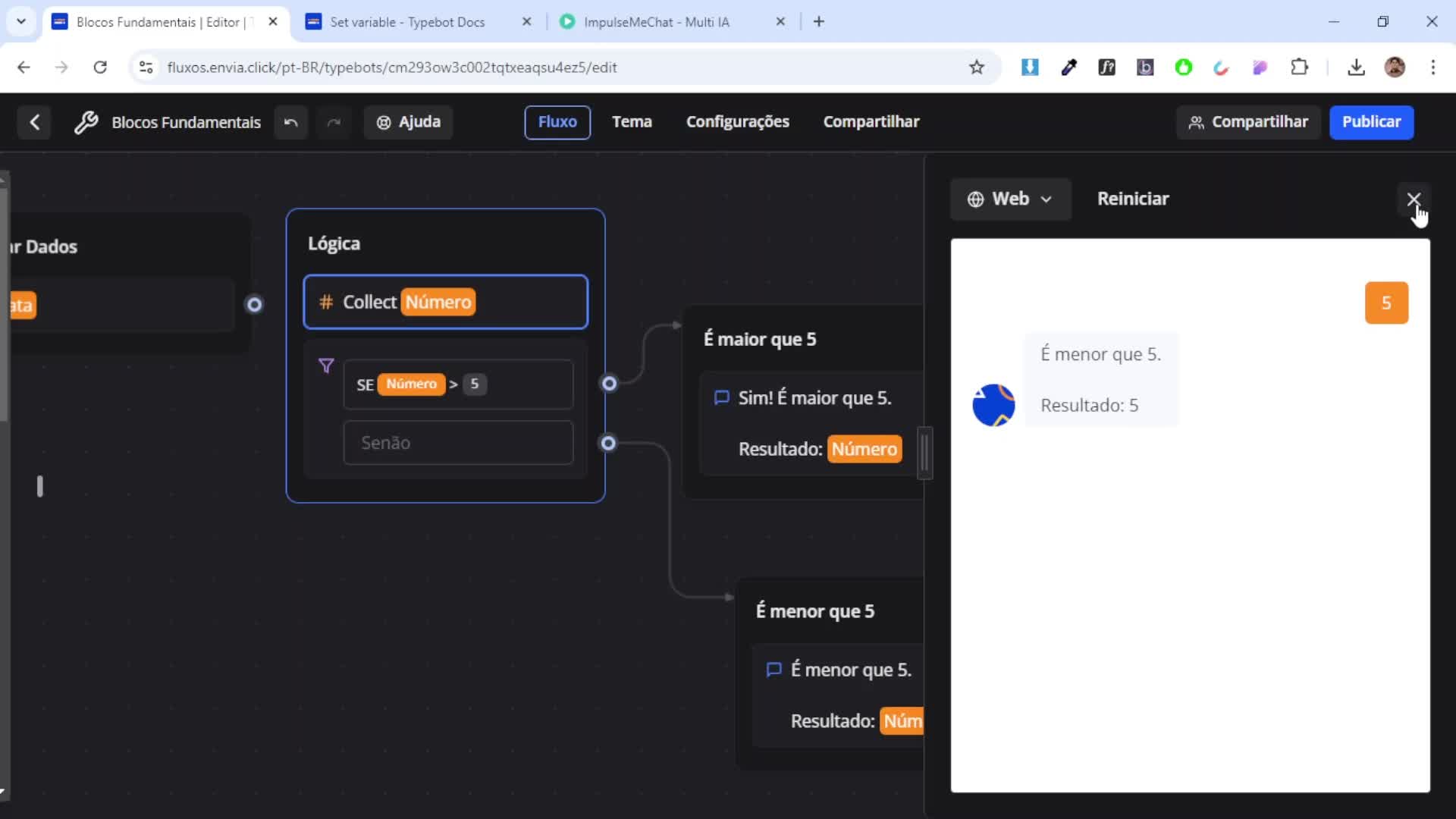Open the Configurações tab
Image resolution: width=1456 pixels, height=819 pixels.
point(737,122)
